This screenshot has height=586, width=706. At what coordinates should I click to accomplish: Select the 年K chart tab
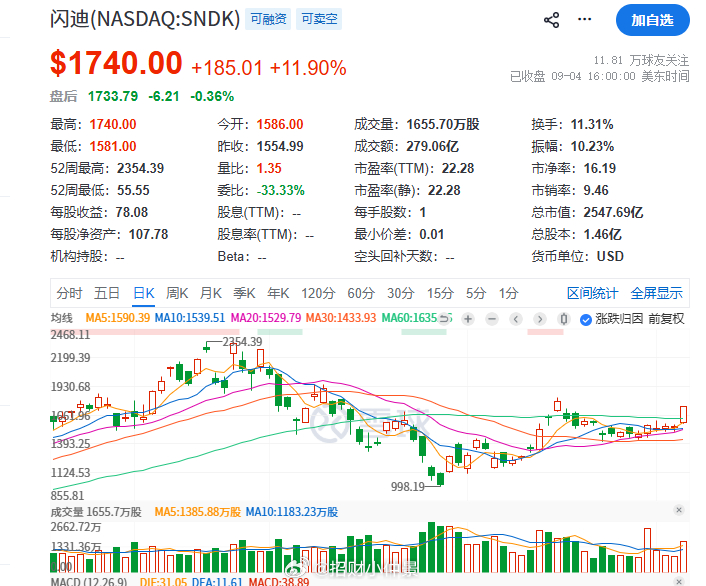(x=278, y=294)
